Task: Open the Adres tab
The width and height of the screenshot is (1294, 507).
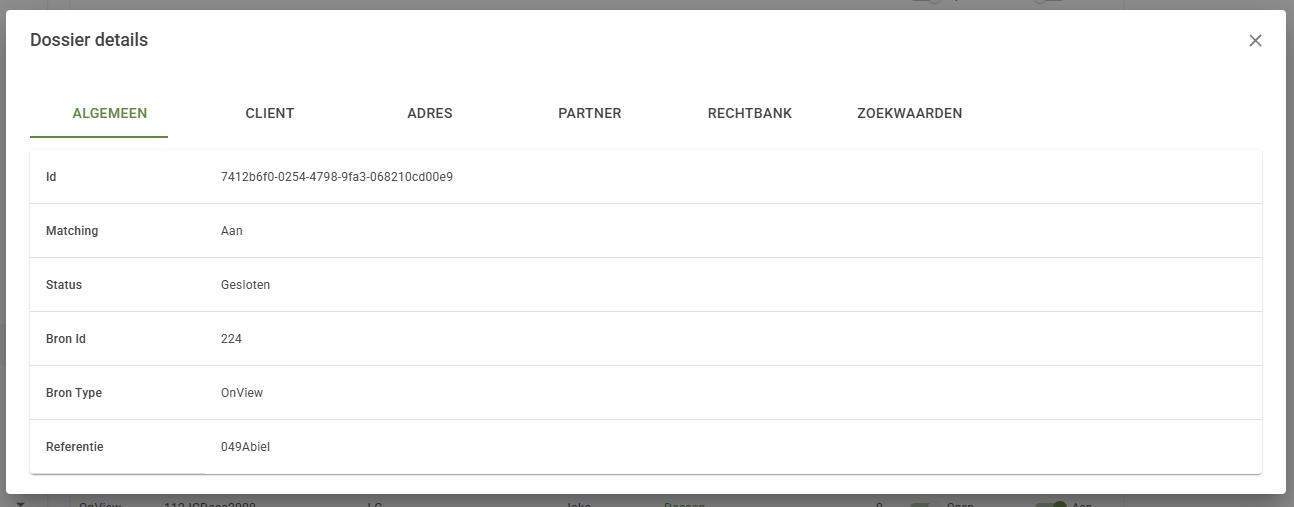Action: tap(430, 113)
